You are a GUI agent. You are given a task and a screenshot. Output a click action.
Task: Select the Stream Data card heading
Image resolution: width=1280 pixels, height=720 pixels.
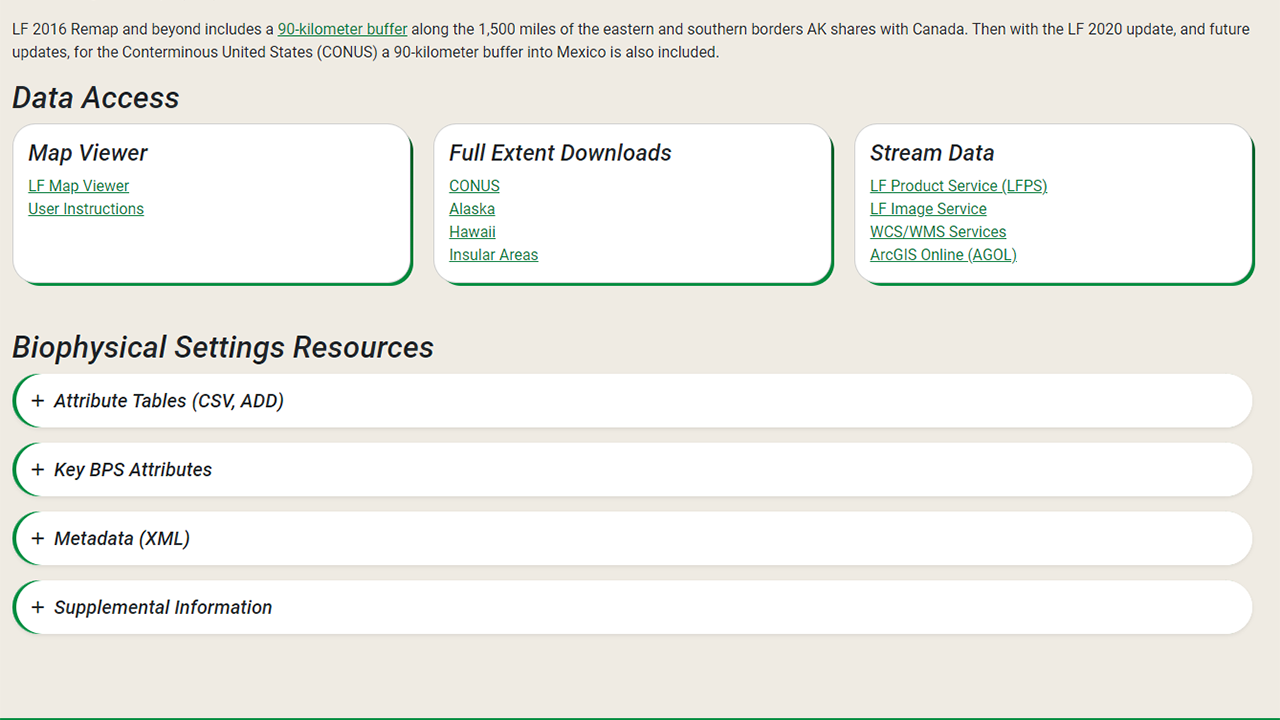932,153
